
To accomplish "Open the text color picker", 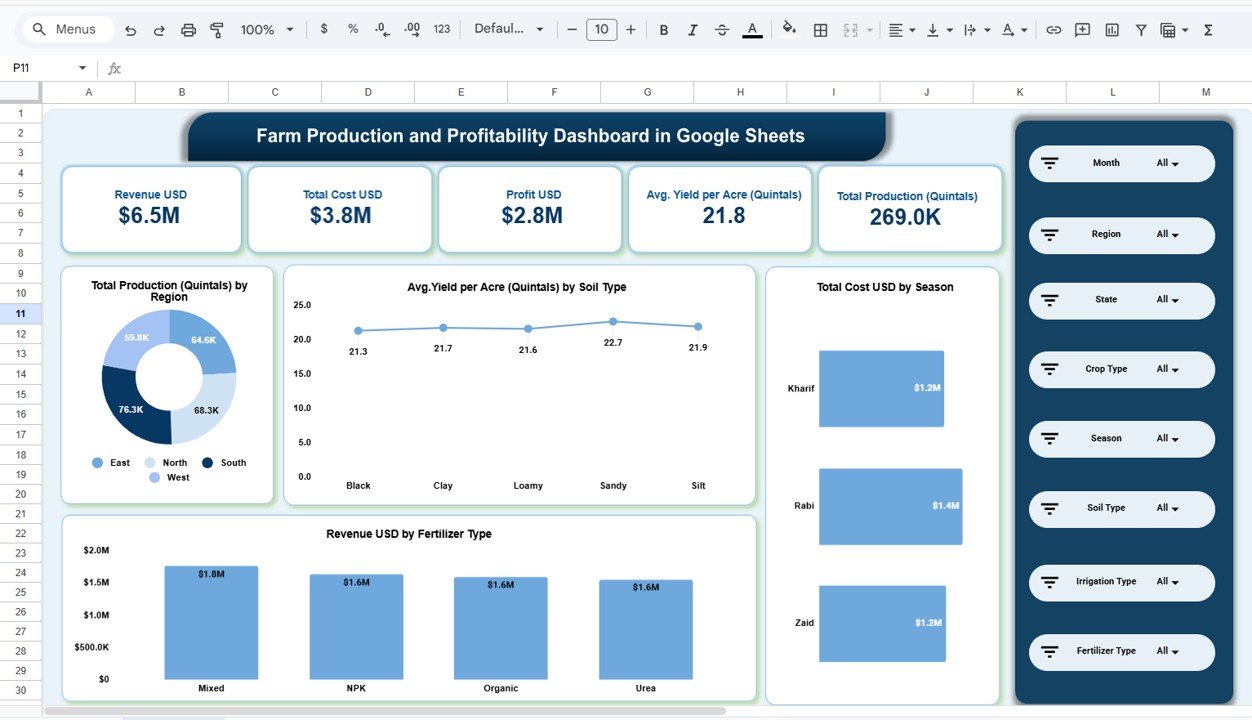I will pyautogui.click(x=752, y=30).
